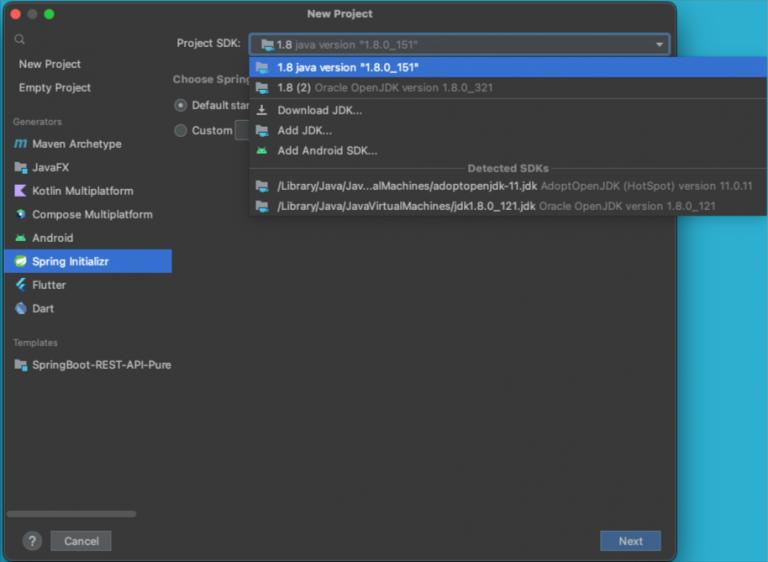The image size is (768, 562).
Task: Click the Custom URL input field
Action: pyautogui.click(x=242, y=130)
